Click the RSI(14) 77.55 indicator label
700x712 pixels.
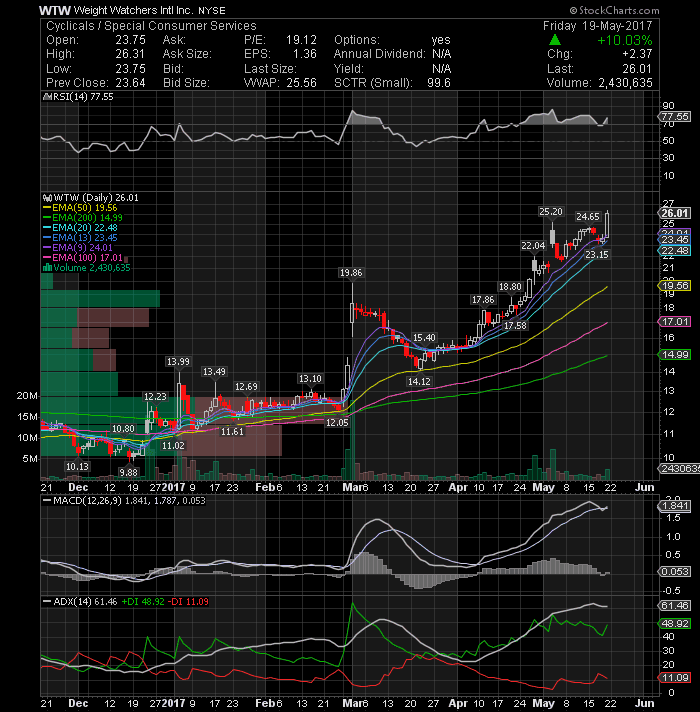coord(78,97)
